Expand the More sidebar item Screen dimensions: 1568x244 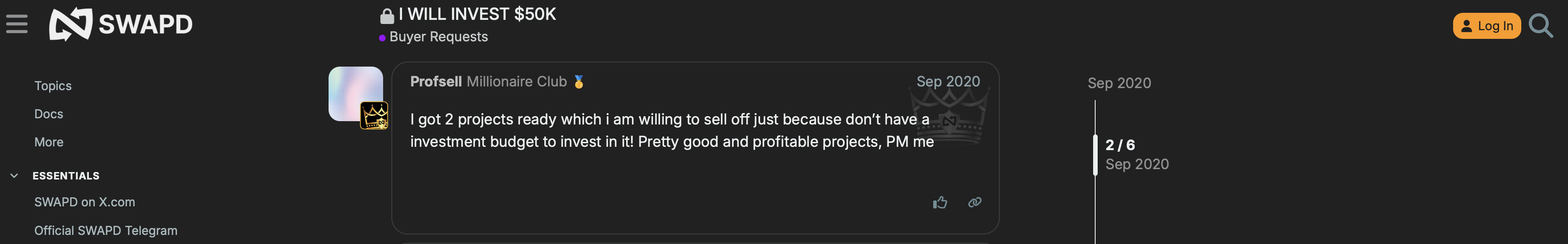pyautogui.click(x=49, y=142)
